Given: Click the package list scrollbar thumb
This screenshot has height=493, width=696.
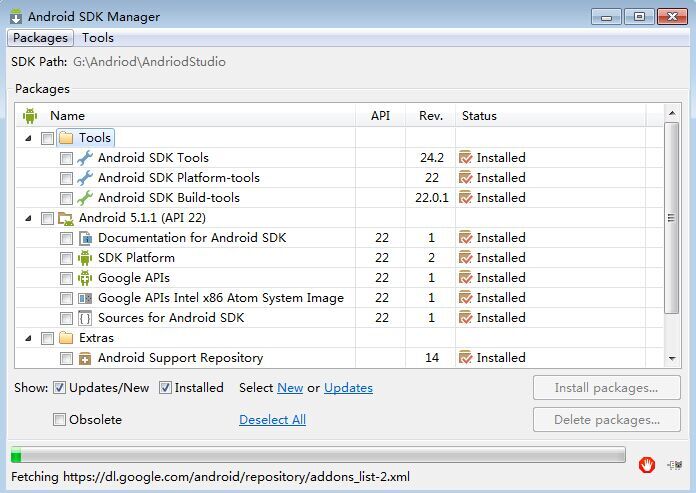Looking at the screenshot, I should pyautogui.click(x=671, y=218).
